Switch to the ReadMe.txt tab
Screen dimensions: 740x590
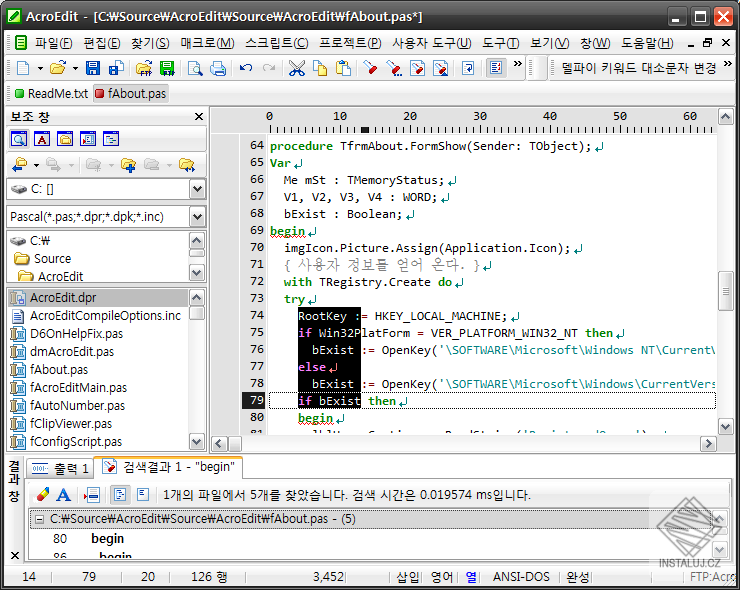tap(52, 93)
